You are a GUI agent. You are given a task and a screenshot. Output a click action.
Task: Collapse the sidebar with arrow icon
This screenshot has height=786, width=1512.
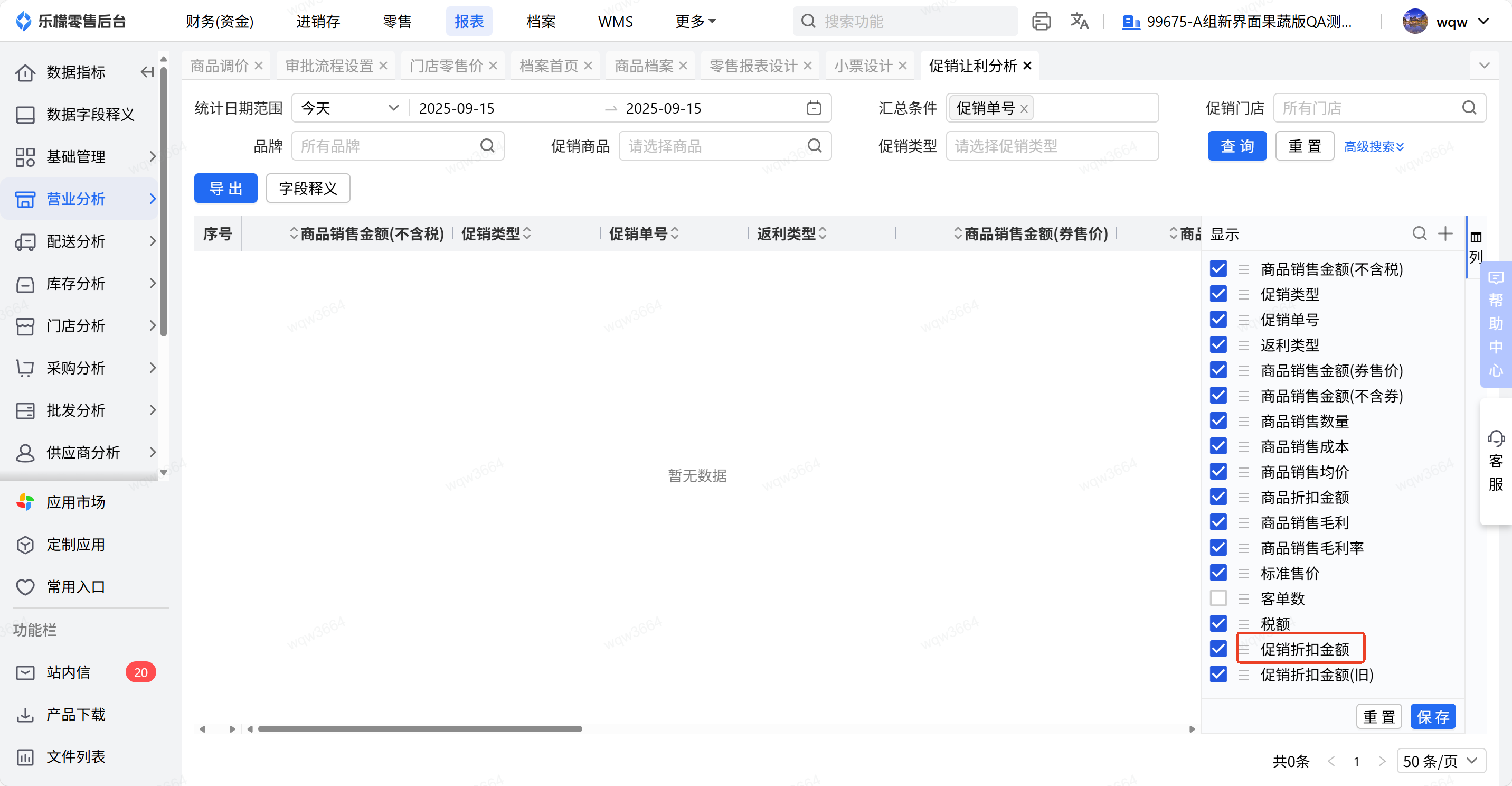tap(147, 72)
